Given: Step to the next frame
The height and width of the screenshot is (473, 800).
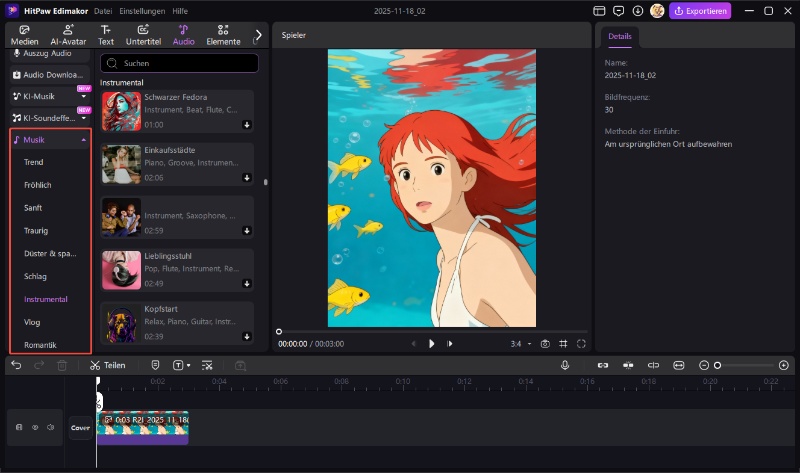Looking at the screenshot, I should coord(449,344).
